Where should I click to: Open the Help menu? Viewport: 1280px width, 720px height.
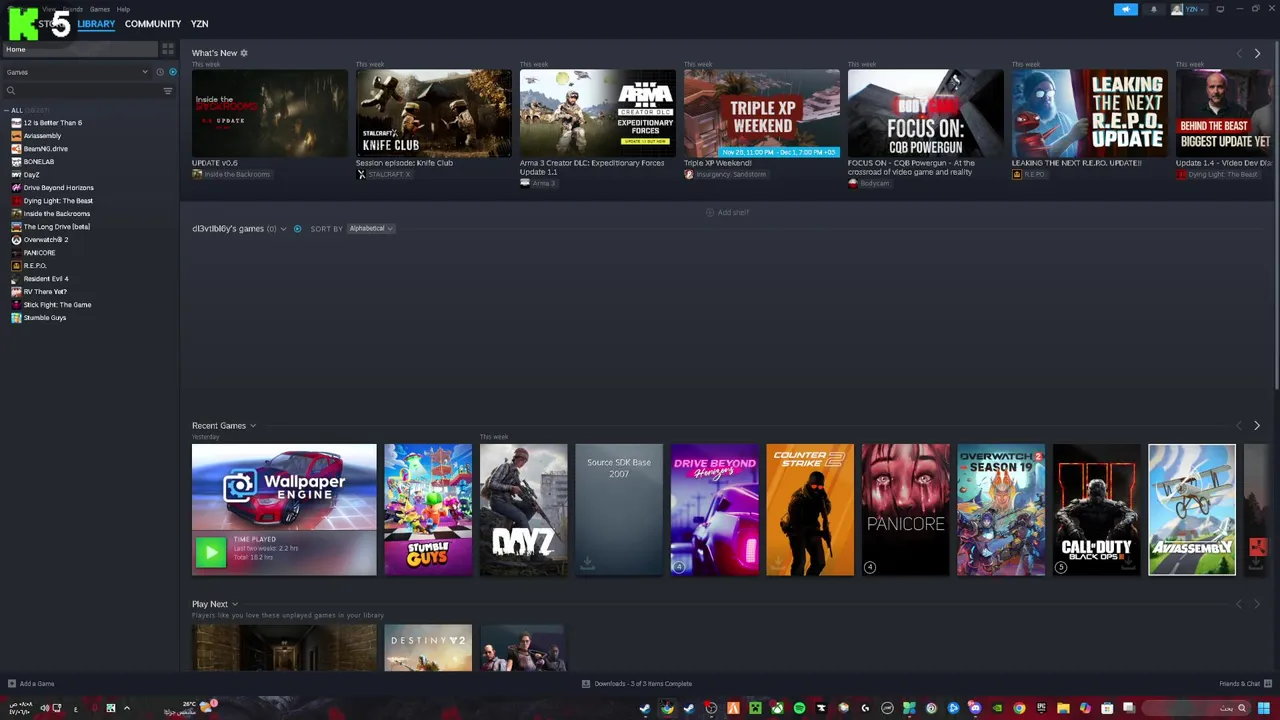point(123,9)
